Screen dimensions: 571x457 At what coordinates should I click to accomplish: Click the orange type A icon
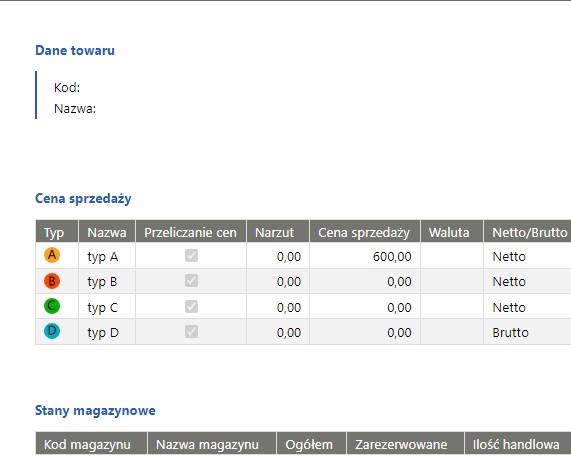(52, 255)
